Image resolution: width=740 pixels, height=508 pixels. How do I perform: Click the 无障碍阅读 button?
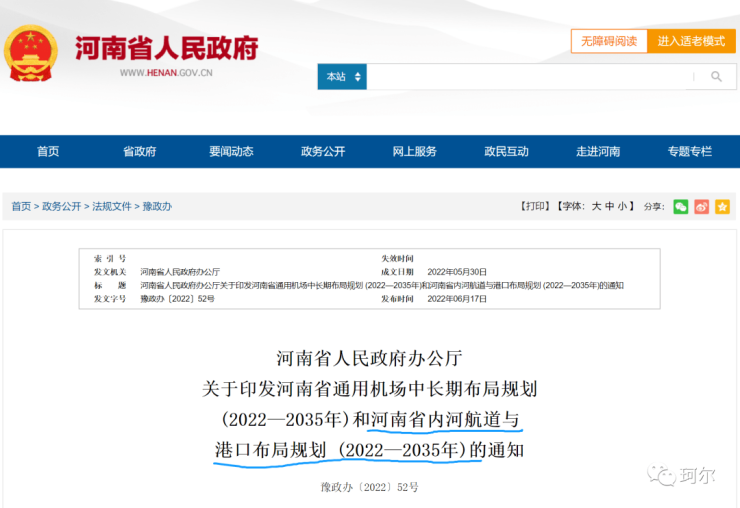pos(608,41)
